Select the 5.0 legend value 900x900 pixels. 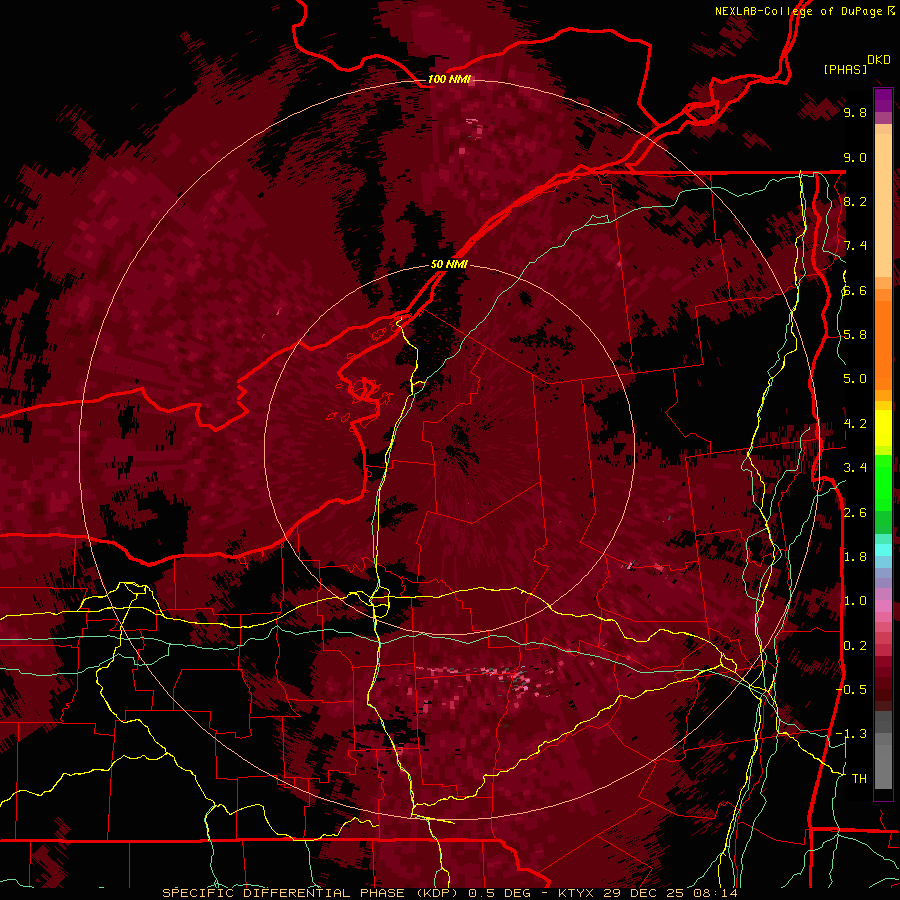855,379
